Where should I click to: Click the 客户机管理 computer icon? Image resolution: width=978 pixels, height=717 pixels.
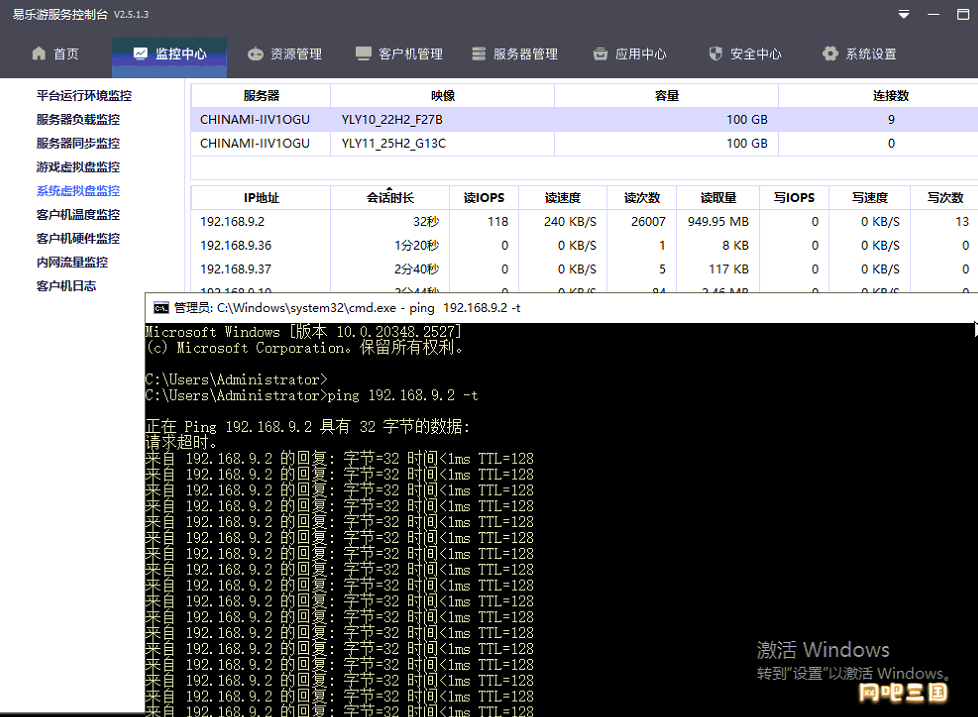[363, 54]
